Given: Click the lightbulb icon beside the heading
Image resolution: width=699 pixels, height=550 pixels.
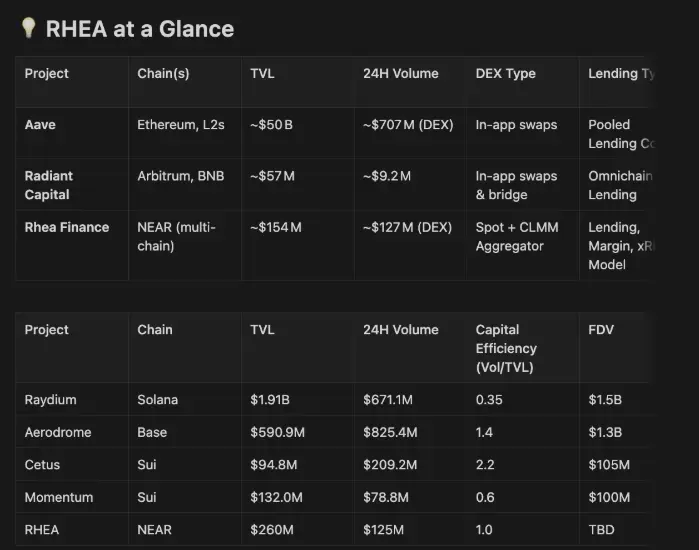Looking at the screenshot, I should pyautogui.click(x=29, y=28).
